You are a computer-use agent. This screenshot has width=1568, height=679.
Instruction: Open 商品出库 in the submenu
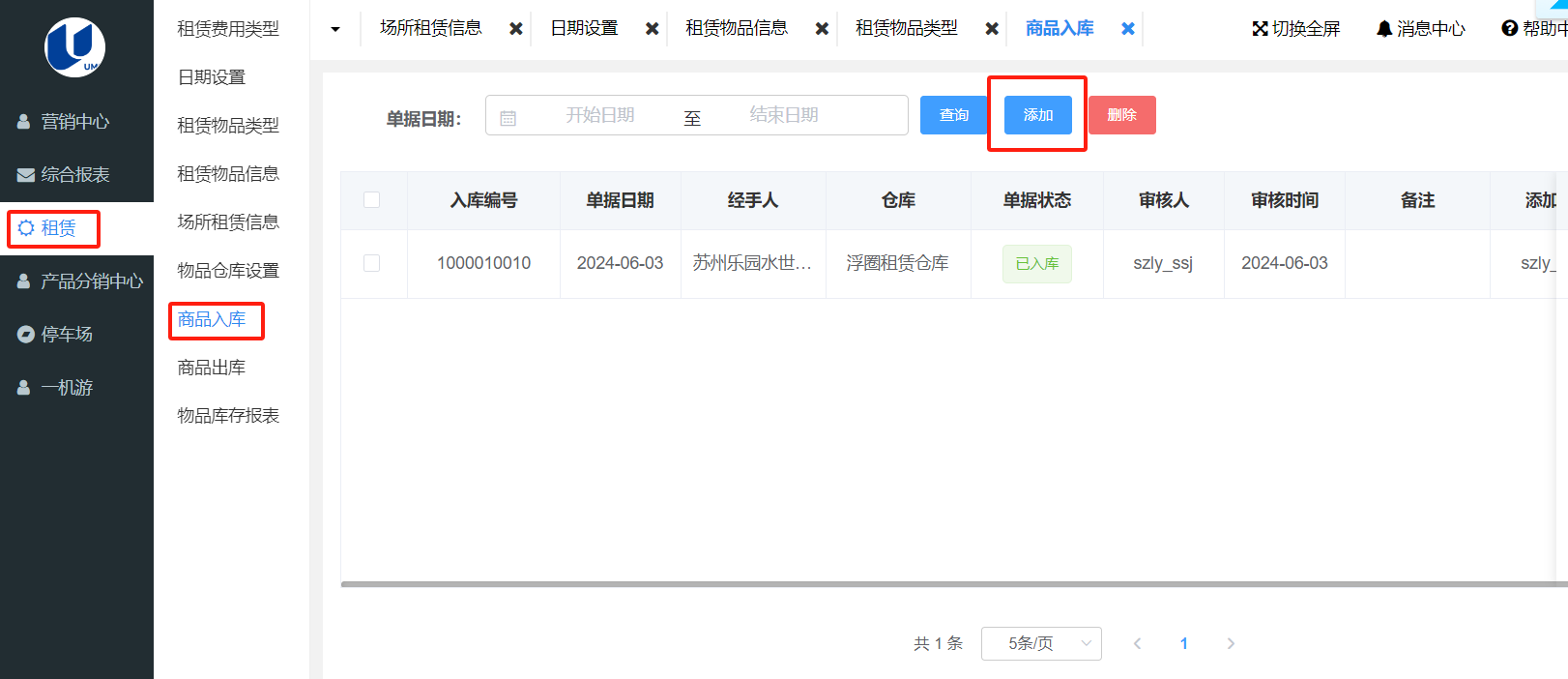click(212, 368)
